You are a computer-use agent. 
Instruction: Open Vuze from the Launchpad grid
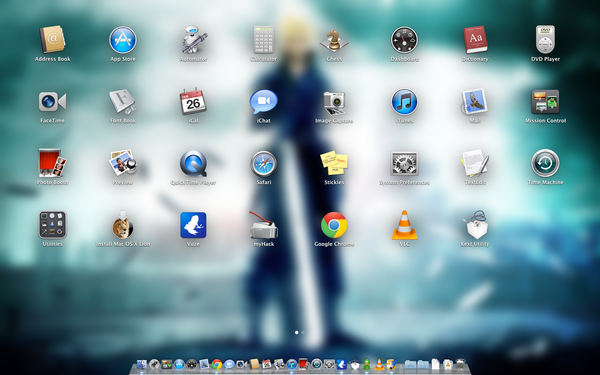pos(193,225)
